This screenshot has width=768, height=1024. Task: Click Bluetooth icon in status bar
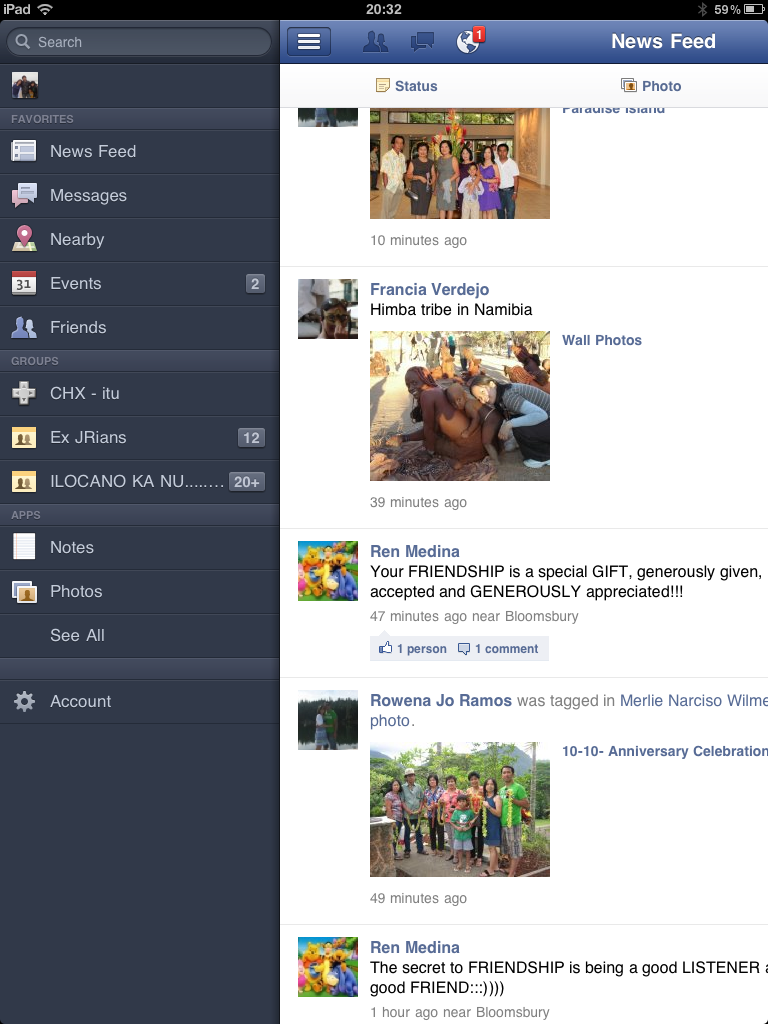(x=702, y=9)
